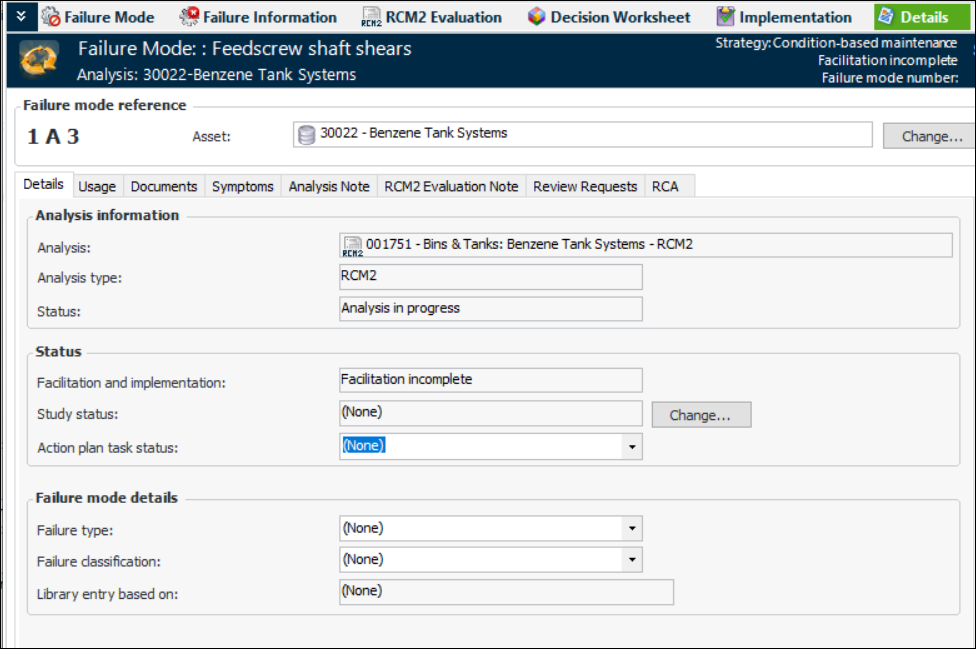
Task: Click the asset database cylinder icon
Action: click(x=306, y=135)
